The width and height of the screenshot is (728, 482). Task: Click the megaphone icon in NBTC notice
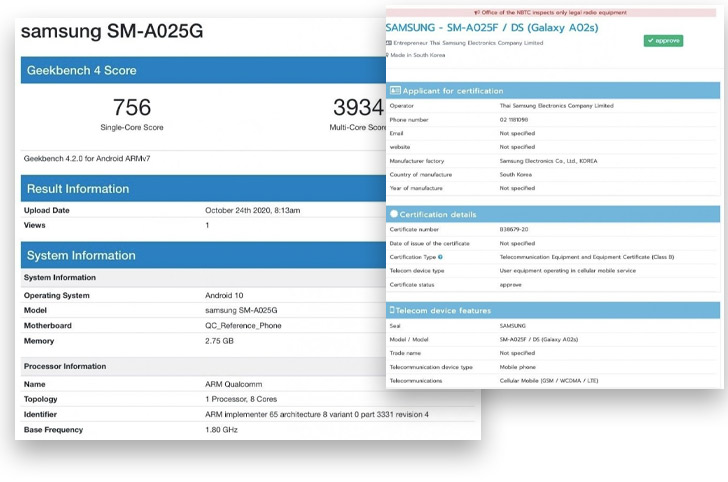coord(476,13)
